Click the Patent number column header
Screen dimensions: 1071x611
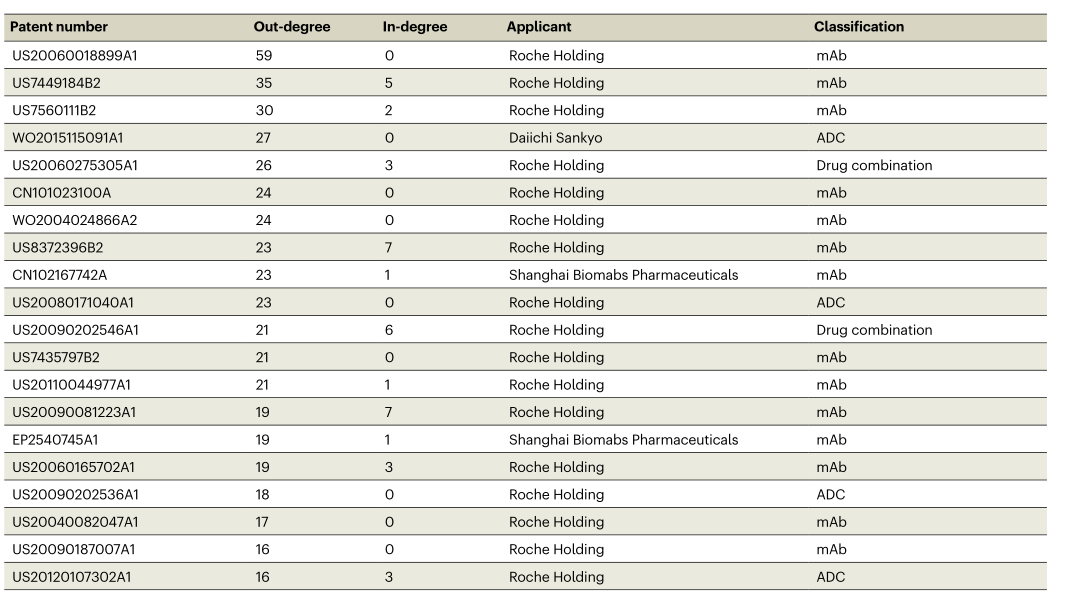pyautogui.click(x=59, y=27)
